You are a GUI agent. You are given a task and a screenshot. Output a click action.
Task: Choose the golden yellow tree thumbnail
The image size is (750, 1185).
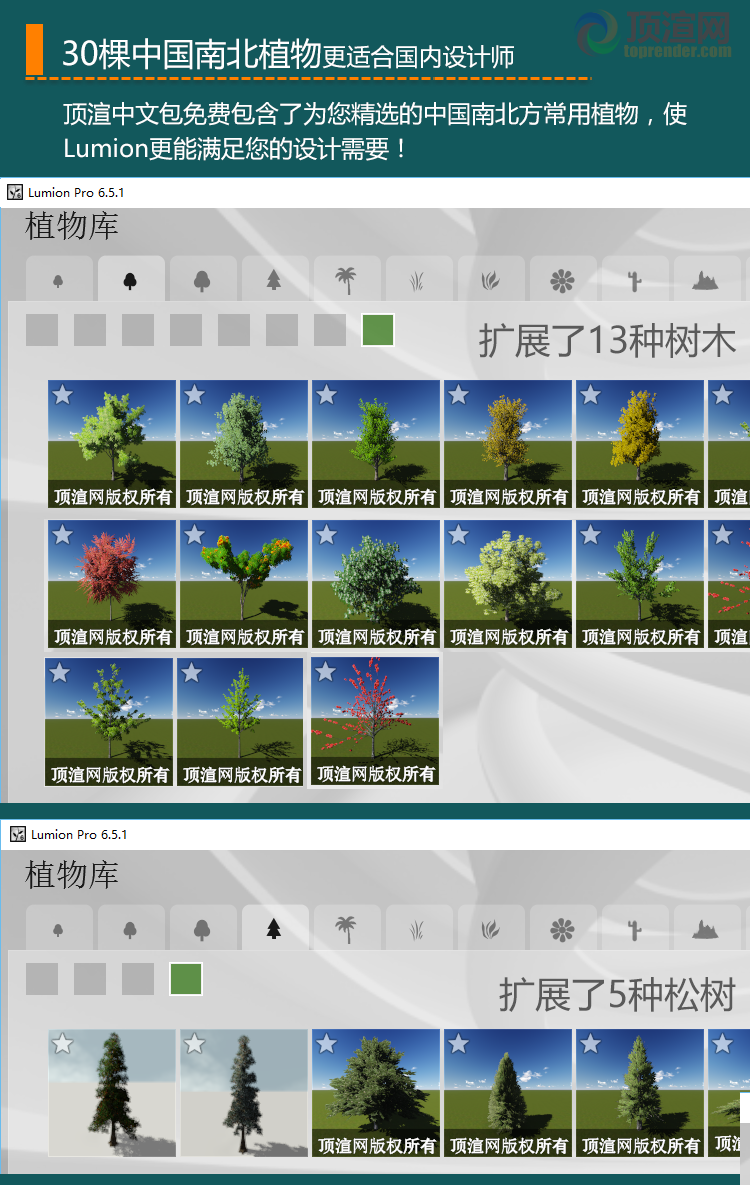[640, 444]
